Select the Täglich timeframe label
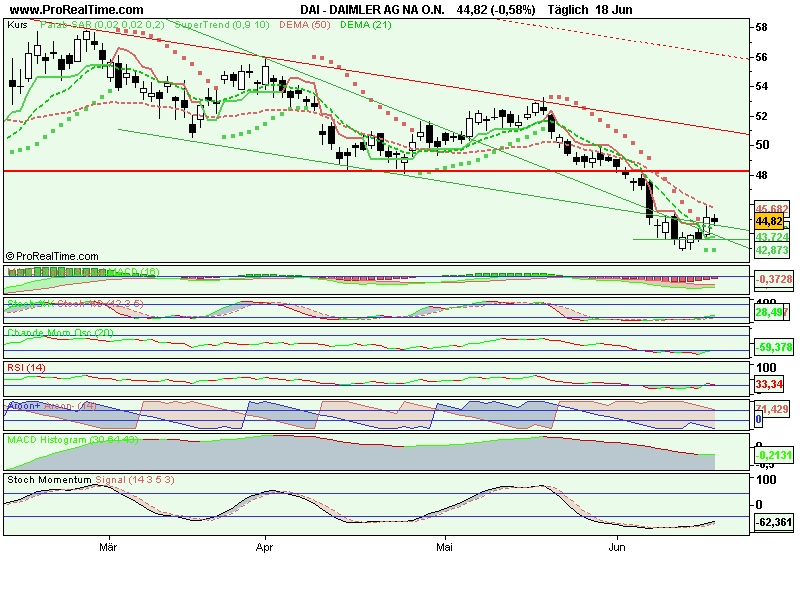This screenshot has width=800, height=600. tap(568, 10)
